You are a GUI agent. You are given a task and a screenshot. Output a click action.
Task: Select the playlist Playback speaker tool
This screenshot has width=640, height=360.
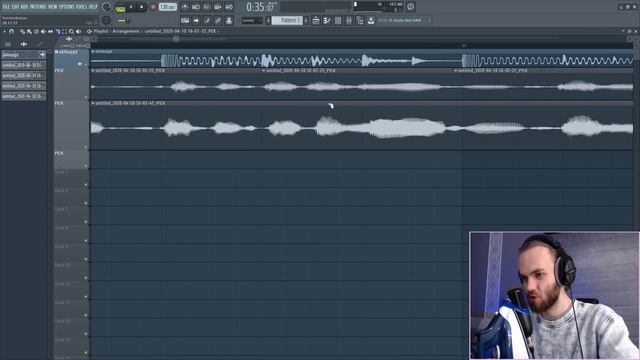(x=78, y=31)
